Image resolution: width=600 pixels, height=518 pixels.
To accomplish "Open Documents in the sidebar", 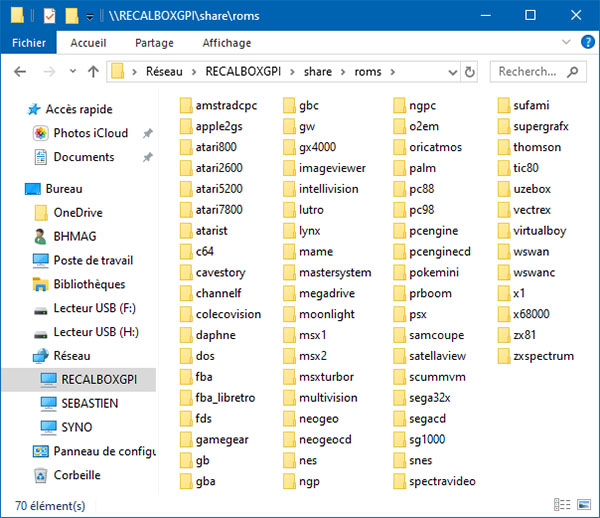I will pos(83,157).
